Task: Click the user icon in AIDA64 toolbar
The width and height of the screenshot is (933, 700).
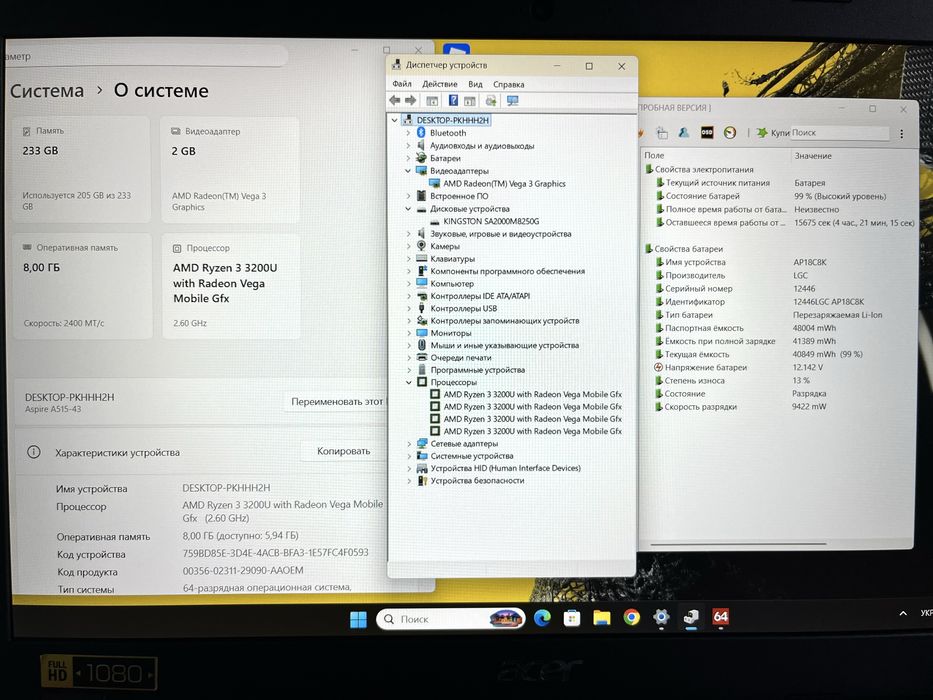Action: point(684,133)
